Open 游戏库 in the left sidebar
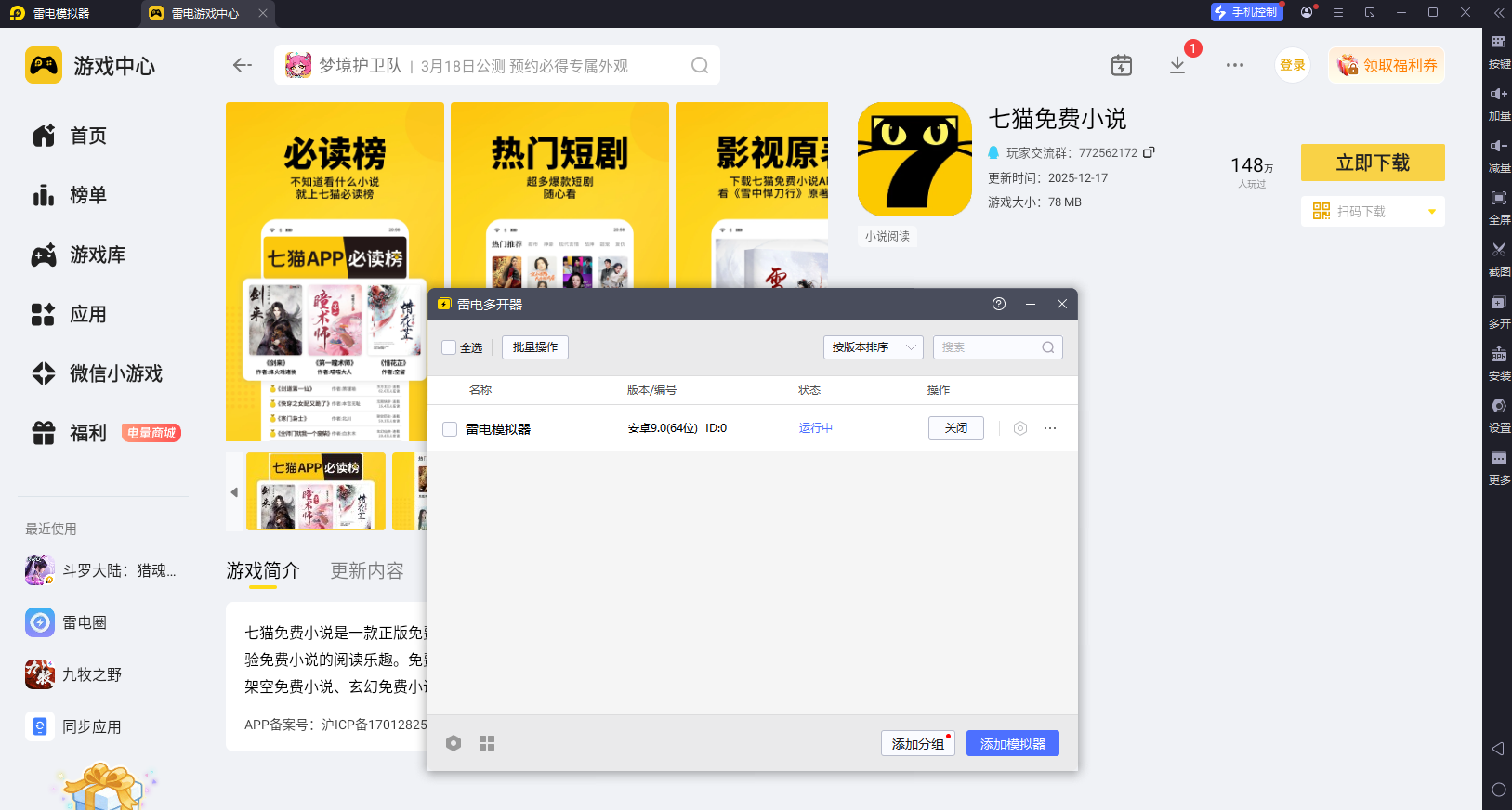Image resolution: width=1512 pixels, height=810 pixels. coord(97,255)
